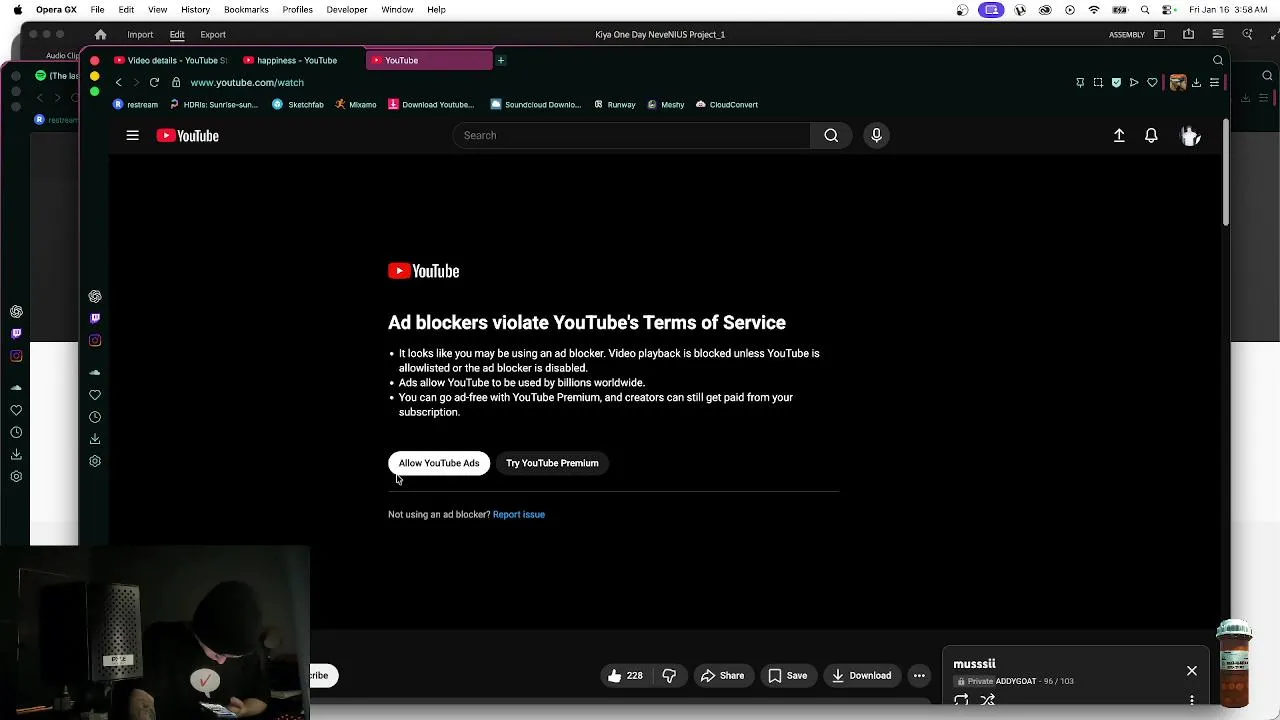
Task: Click Export in the background editor window
Action: (213, 34)
